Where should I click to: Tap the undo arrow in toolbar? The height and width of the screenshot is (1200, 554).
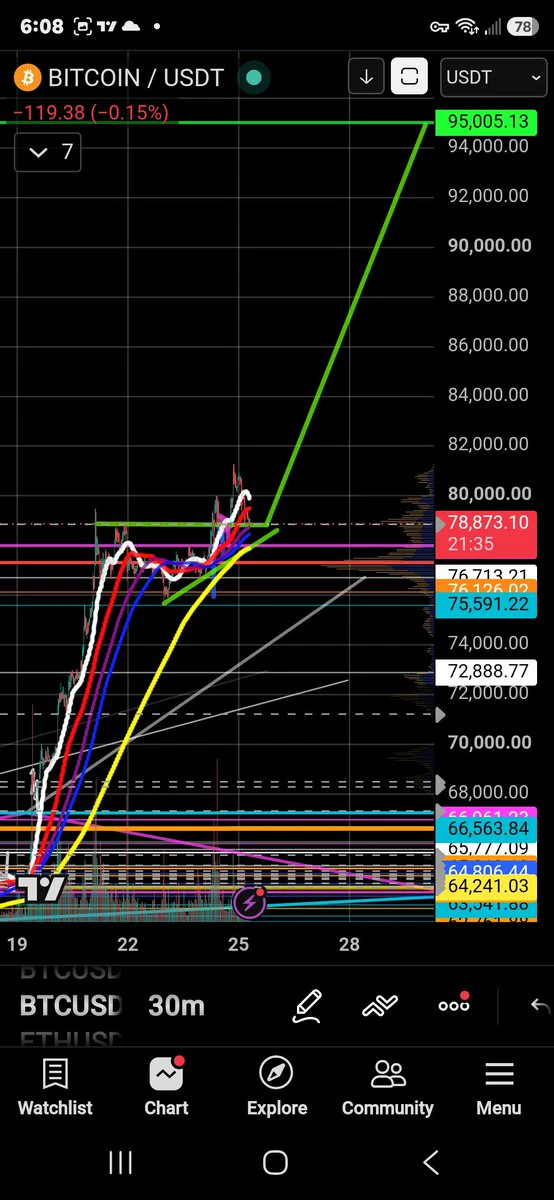pyautogui.click(x=540, y=1005)
